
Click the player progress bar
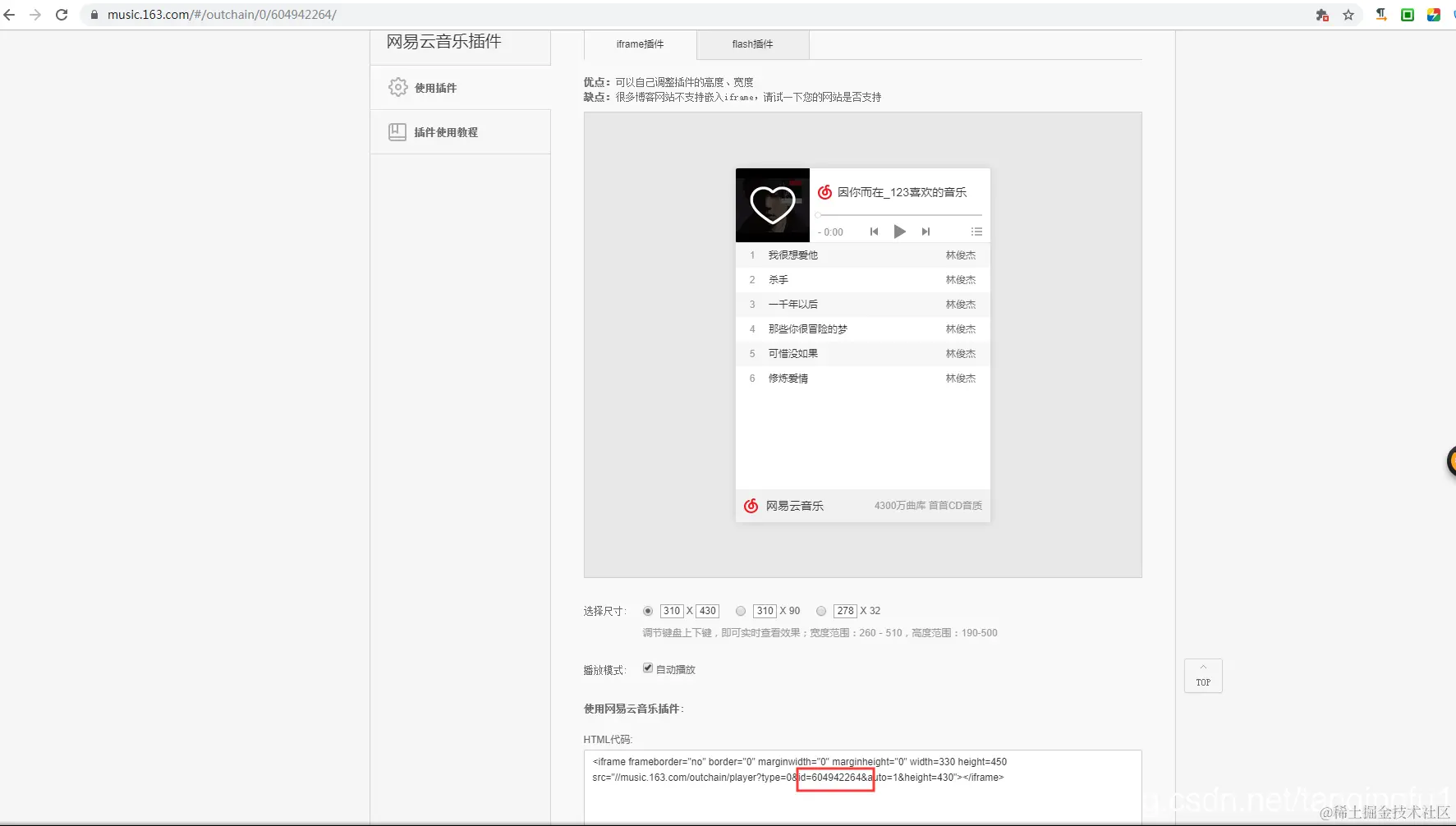tap(899, 215)
